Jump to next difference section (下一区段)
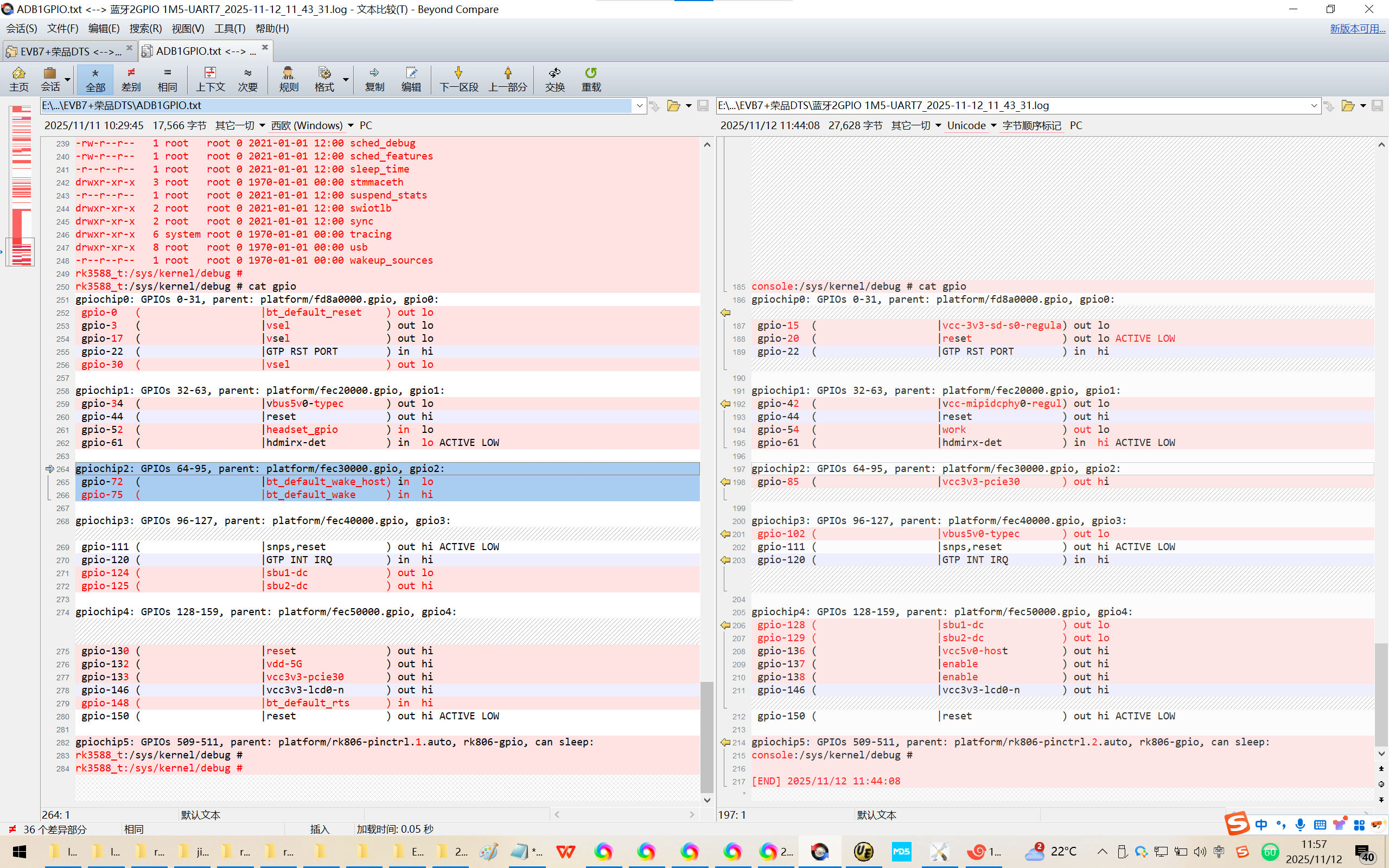This screenshot has height=868, width=1389. pos(458,79)
